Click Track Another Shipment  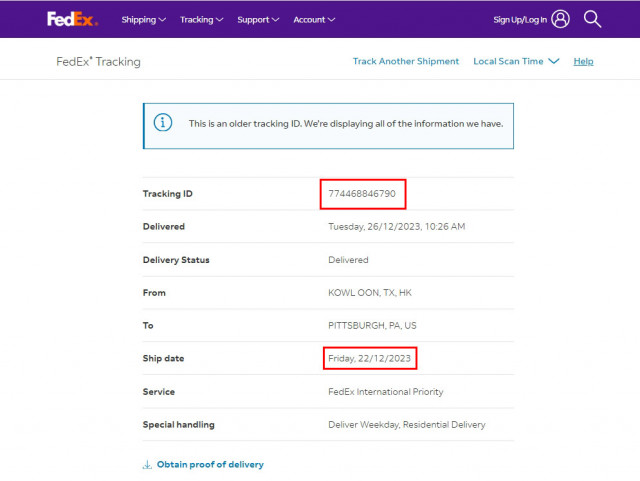pyautogui.click(x=406, y=61)
